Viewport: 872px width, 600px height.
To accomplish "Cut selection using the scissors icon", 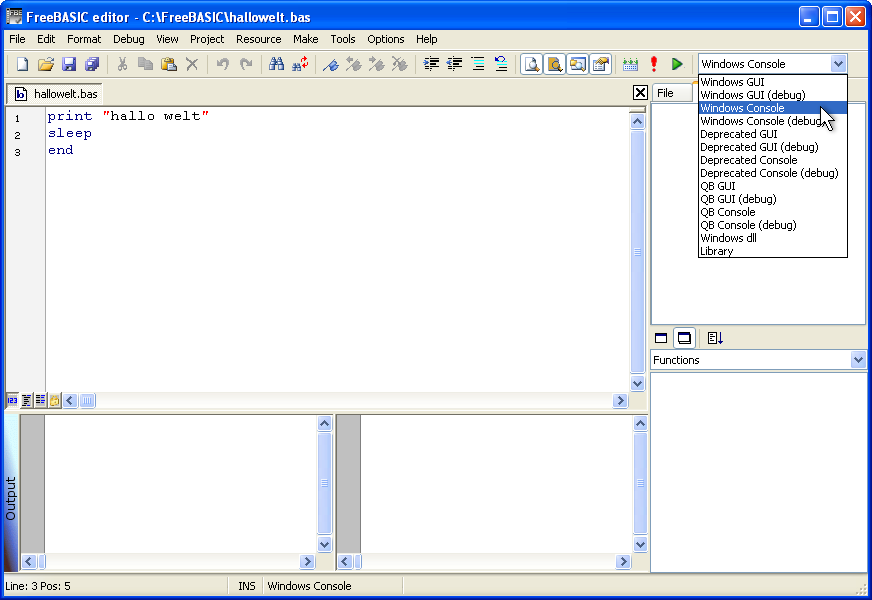I will pos(122,64).
